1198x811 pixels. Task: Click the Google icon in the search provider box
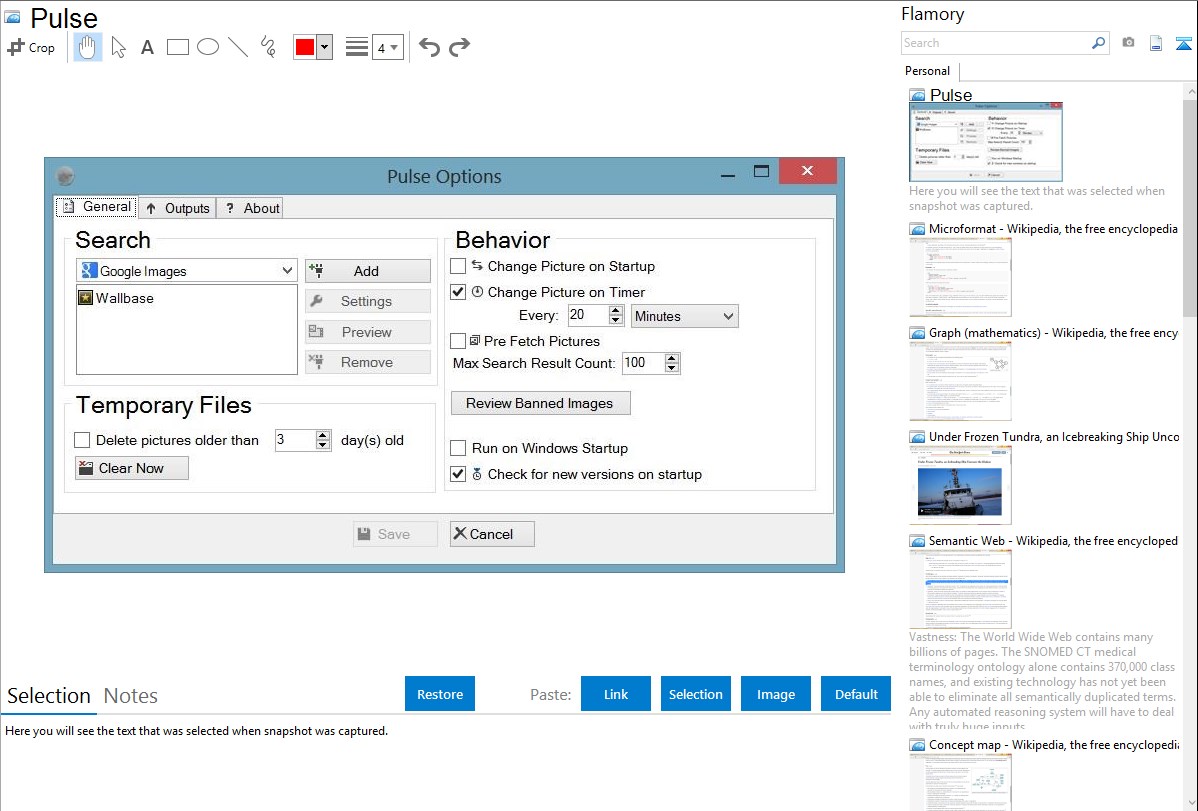click(x=89, y=271)
